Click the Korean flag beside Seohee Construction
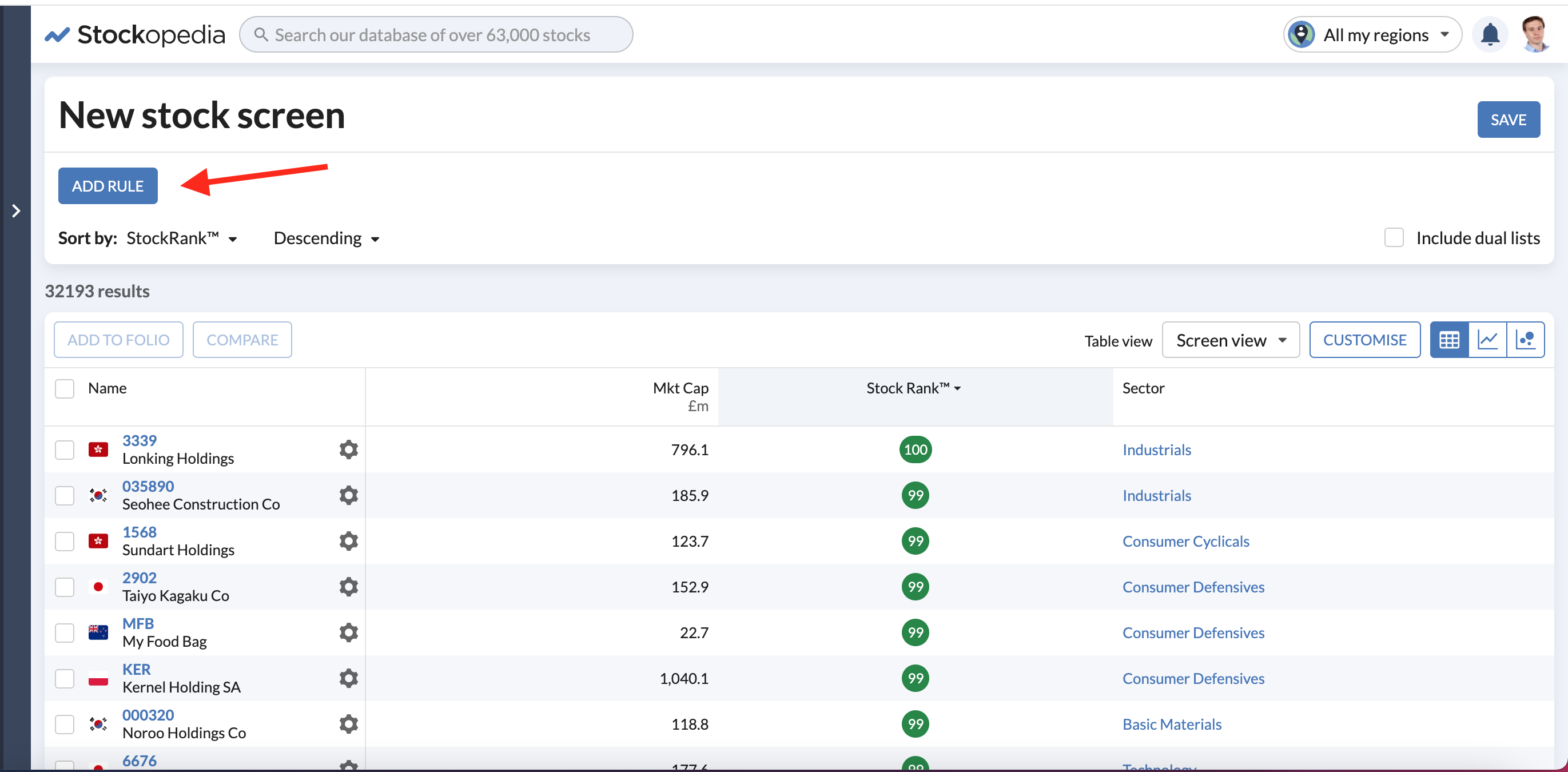Viewport: 1568px width, 772px height. tap(98, 495)
